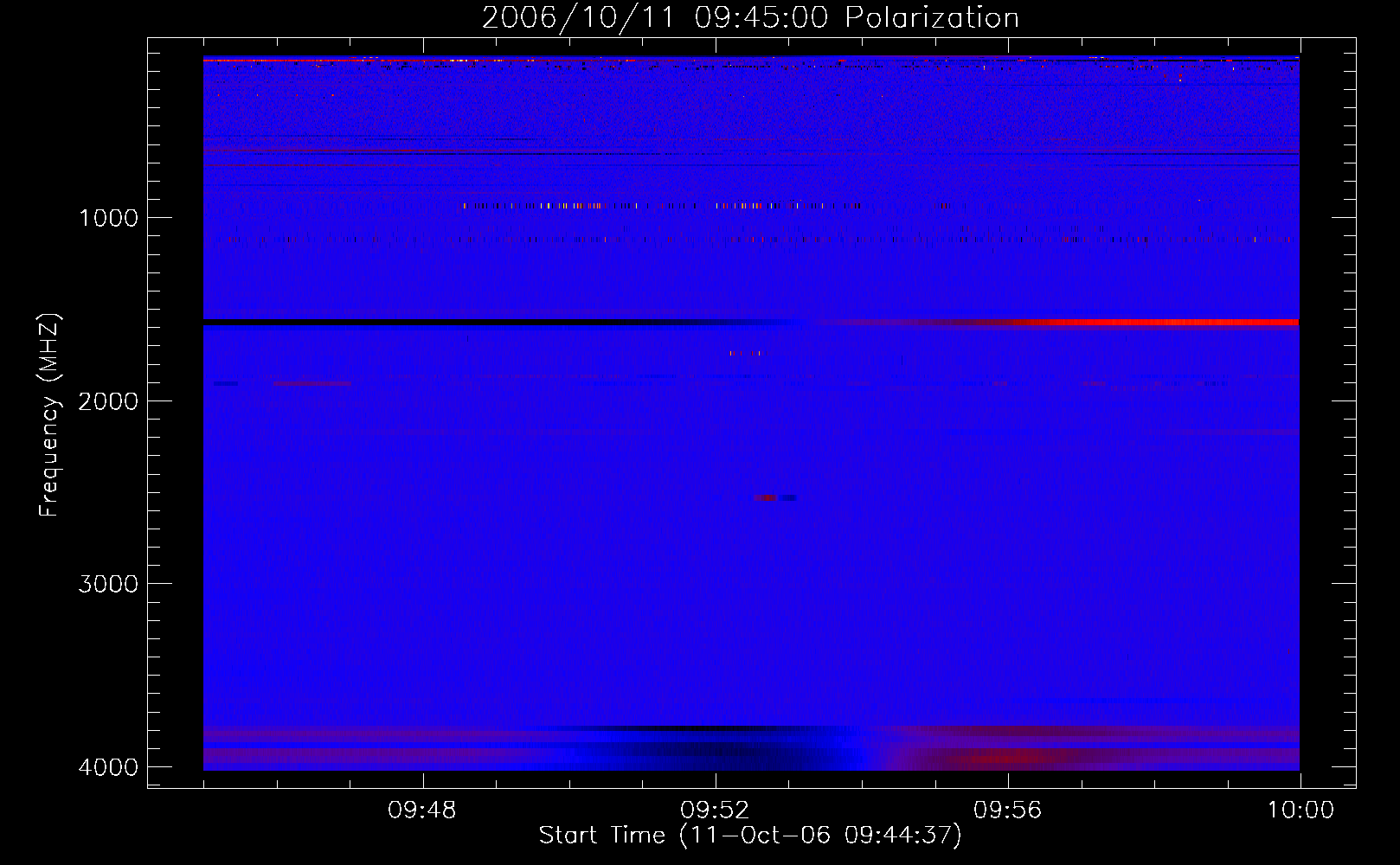Click the 09:48 time tick label
The height and width of the screenshot is (865, 1400).
tap(422, 811)
